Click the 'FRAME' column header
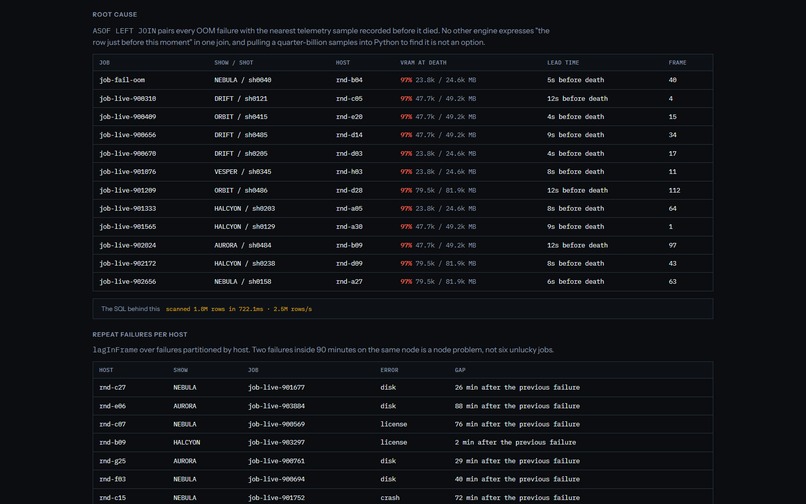The width and height of the screenshot is (806, 504). click(x=677, y=63)
